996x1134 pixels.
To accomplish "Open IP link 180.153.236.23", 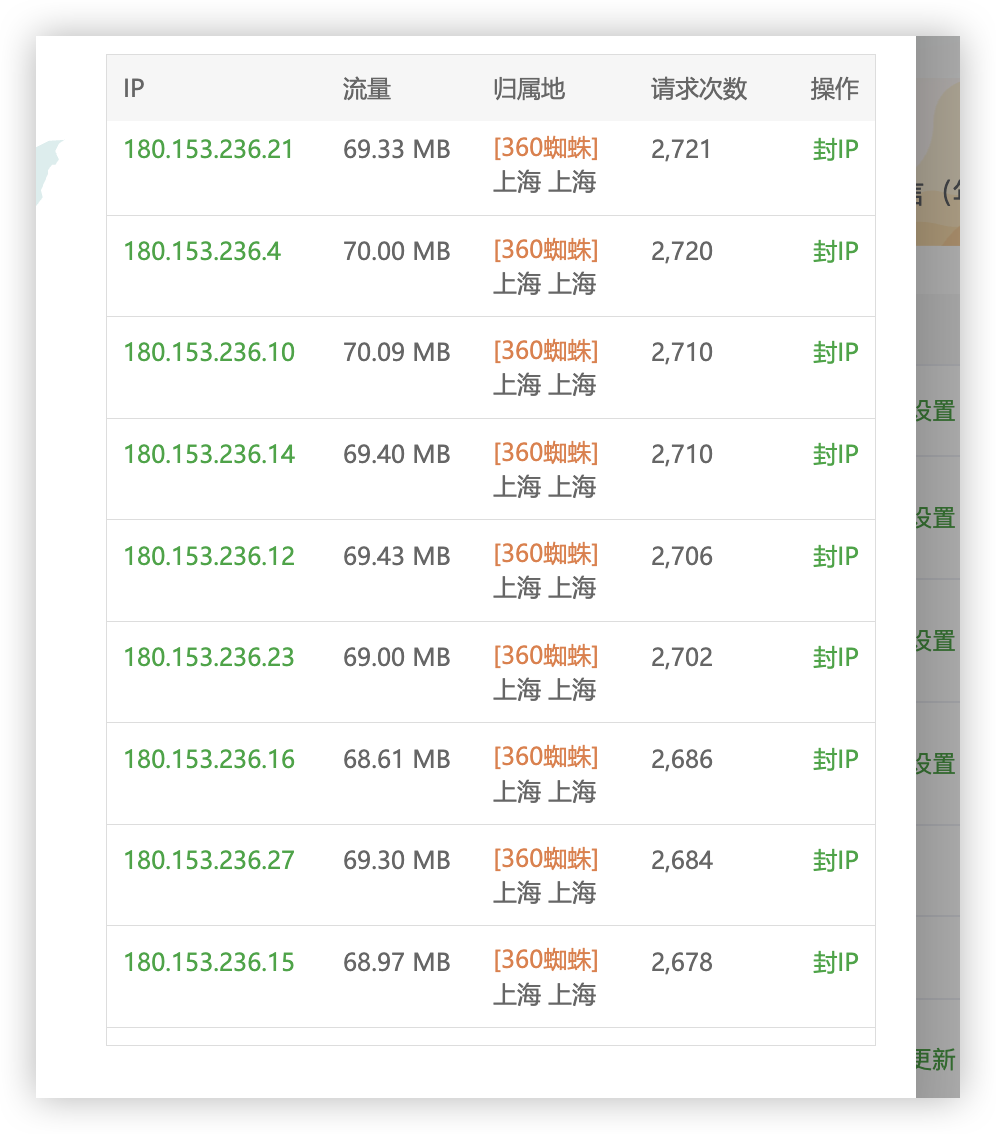I will click(209, 658).
